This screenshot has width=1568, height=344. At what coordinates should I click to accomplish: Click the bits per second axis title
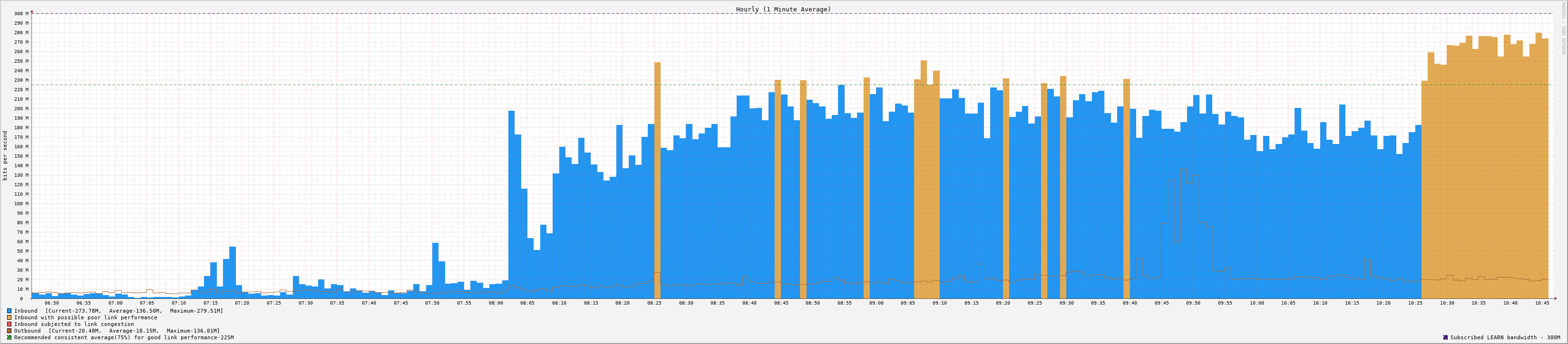pyautogui.click(x=6, y=155)
